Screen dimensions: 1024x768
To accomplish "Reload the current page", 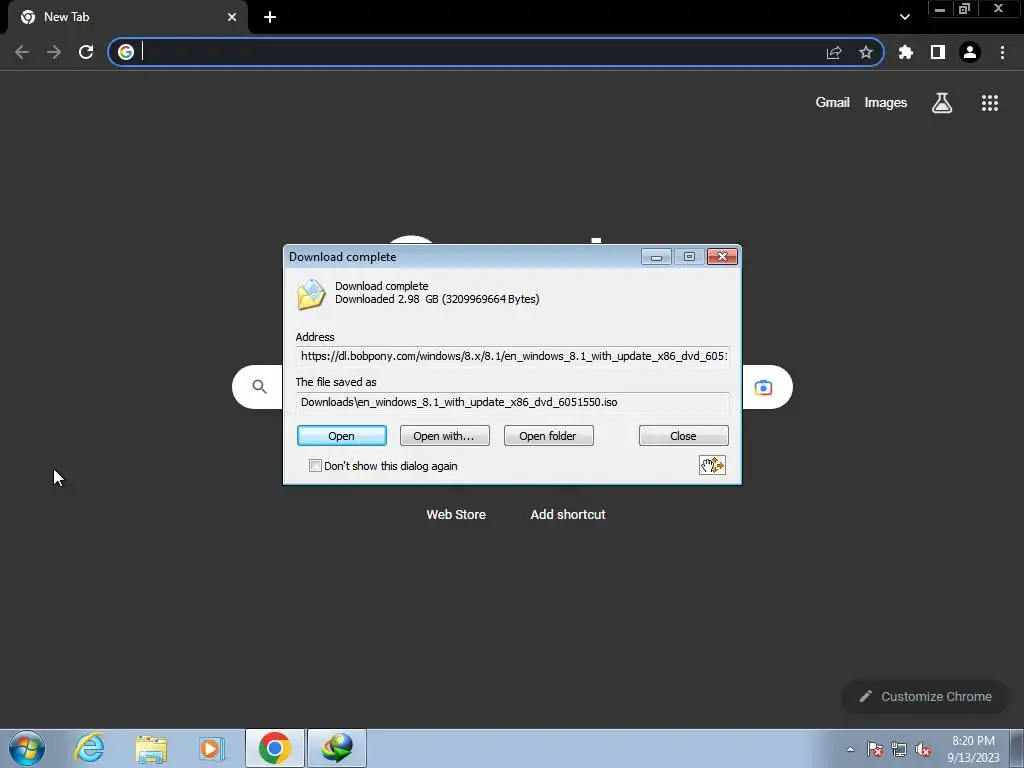I will tap(86, 52).
